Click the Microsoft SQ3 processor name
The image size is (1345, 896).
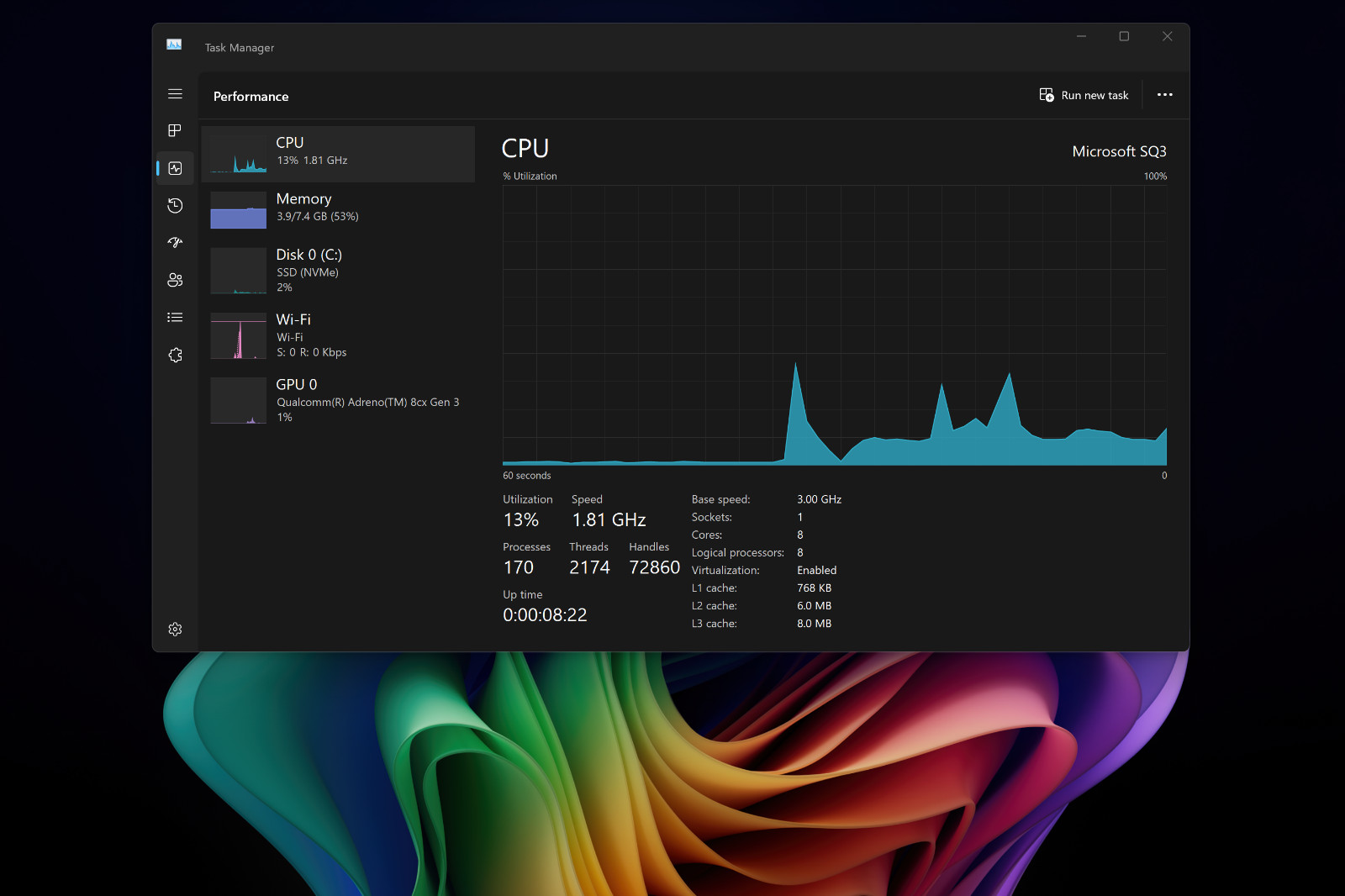[x=1119, y=151]
